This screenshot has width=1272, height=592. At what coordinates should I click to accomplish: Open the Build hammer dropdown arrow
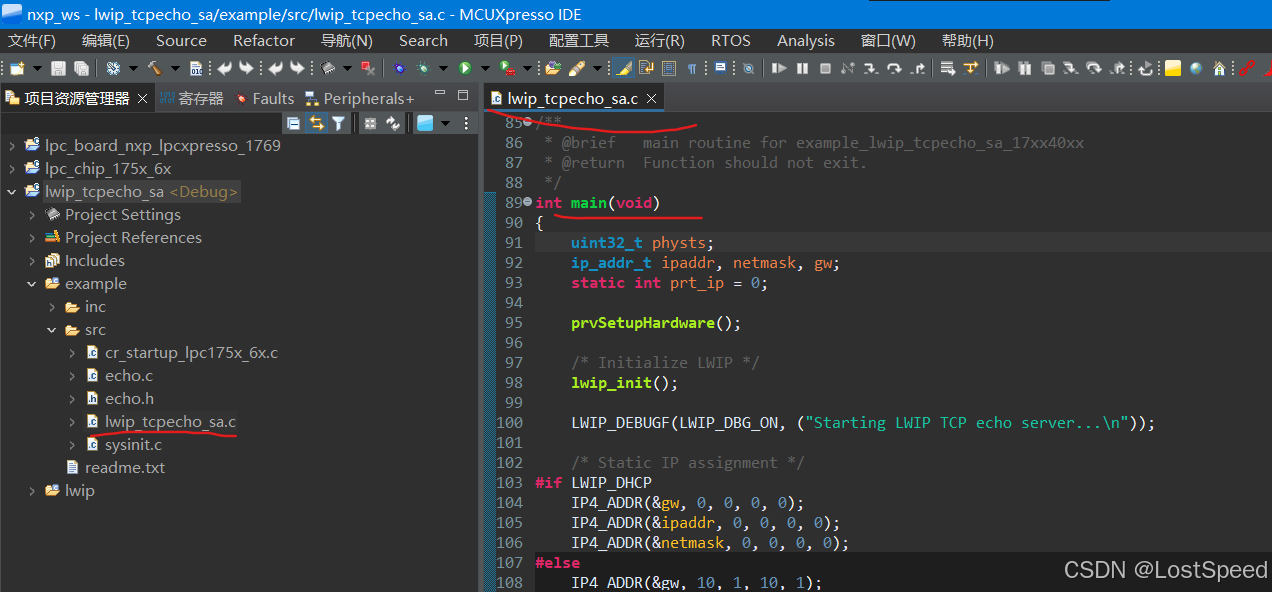point(174,68)
